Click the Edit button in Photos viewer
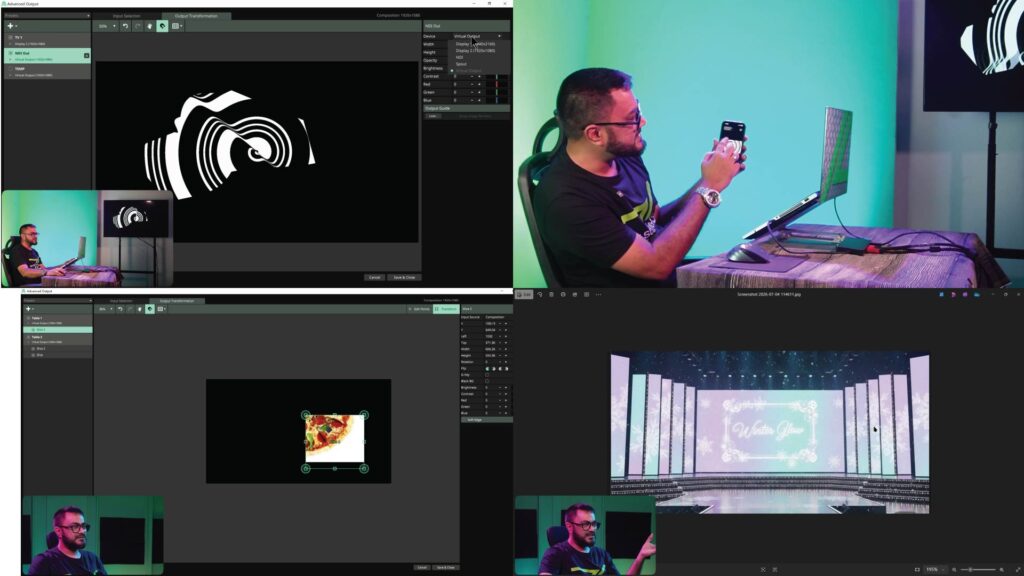1024x576 pixels. 524,295
